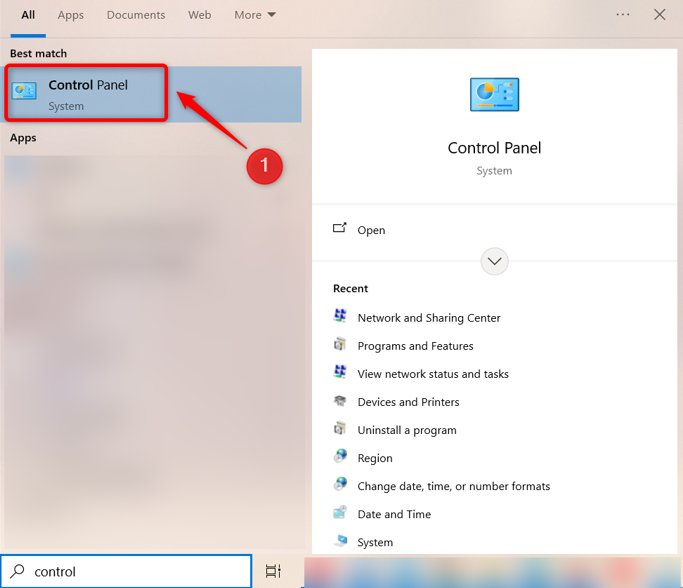Expand the More dropdown
The width and height of the screenshot is (683, 588).
pyautogui.click(x=255, y=15)
